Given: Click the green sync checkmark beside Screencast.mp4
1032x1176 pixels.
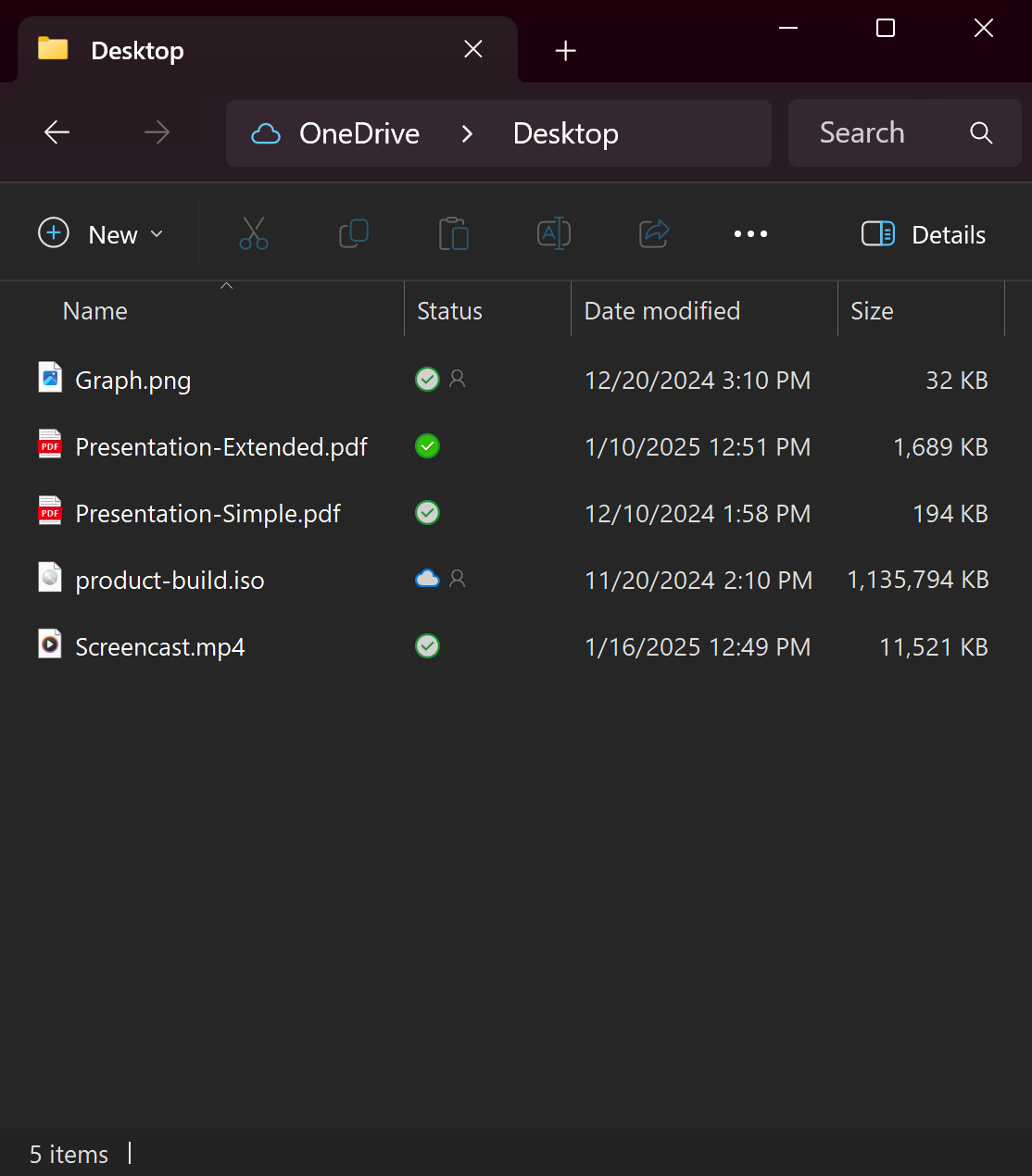Looking at the screenshot, I should tap(427, 645).
